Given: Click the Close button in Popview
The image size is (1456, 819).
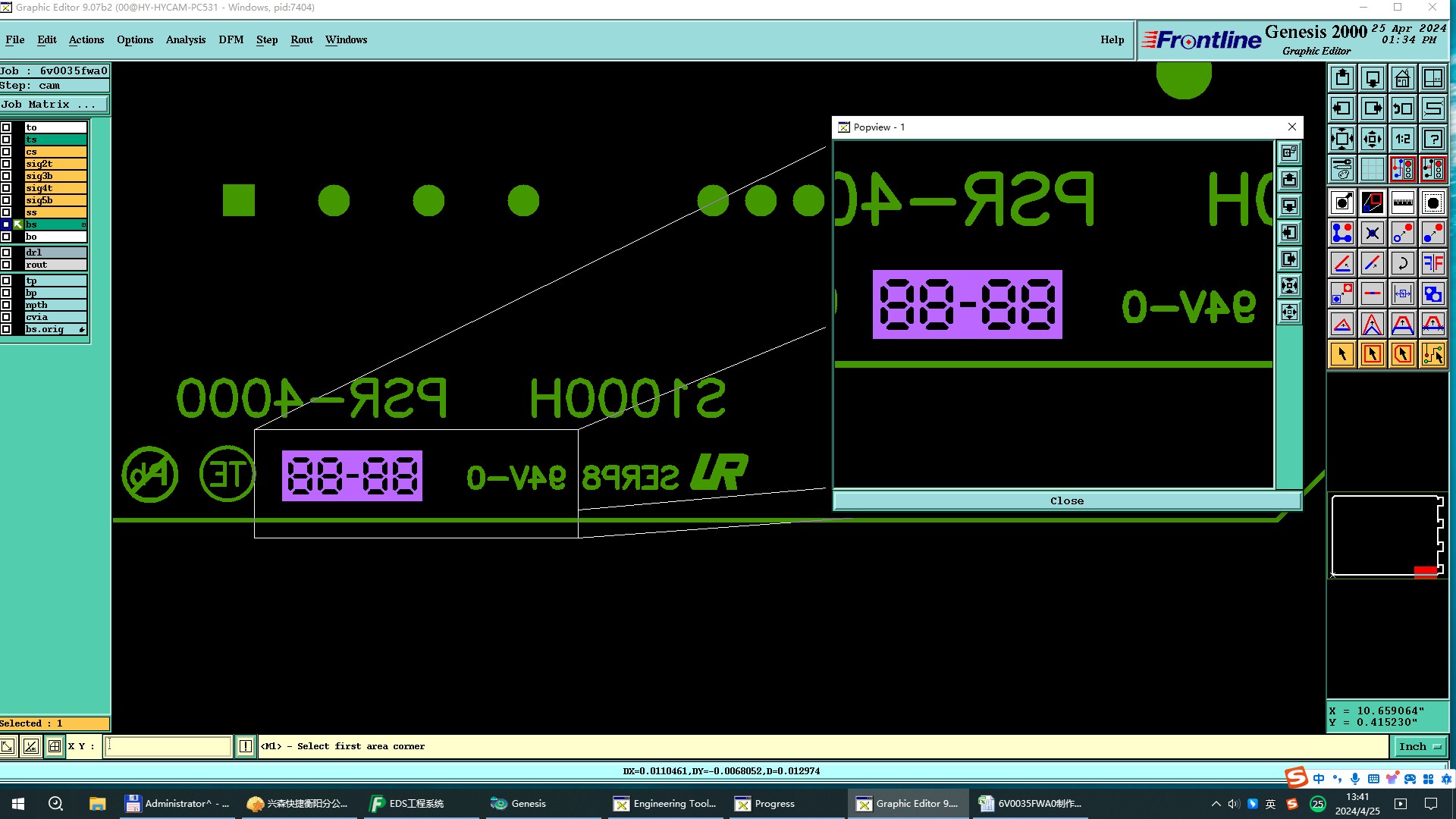Looking at the screenshot, I should (x=1067, y=500).
